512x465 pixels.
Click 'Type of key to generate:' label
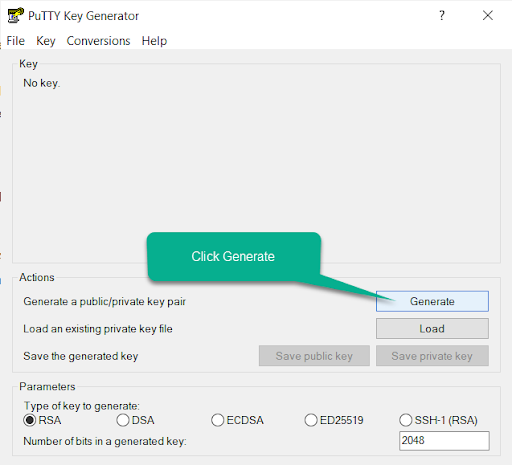[x=82, y=406]
